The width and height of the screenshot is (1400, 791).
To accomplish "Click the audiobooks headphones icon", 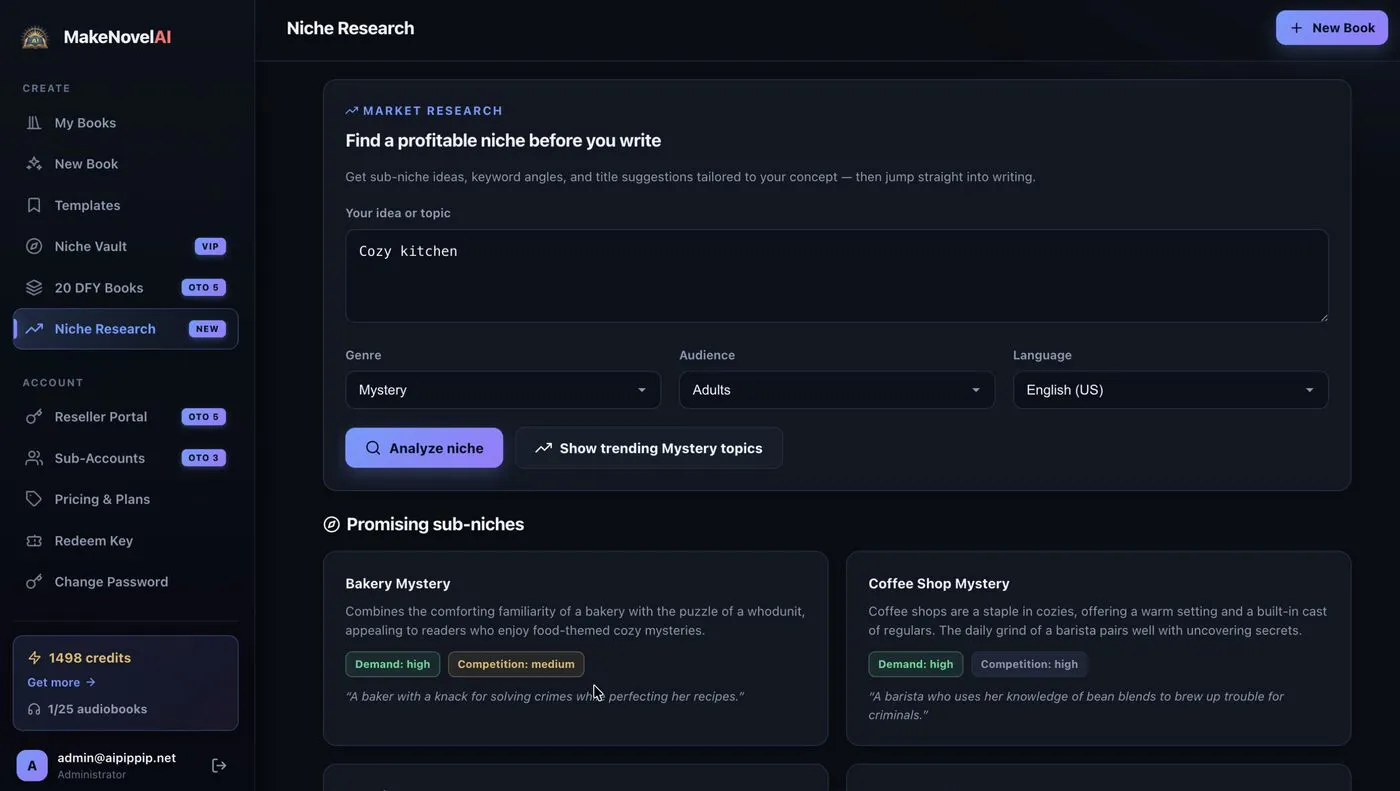I will coord(35,709).
